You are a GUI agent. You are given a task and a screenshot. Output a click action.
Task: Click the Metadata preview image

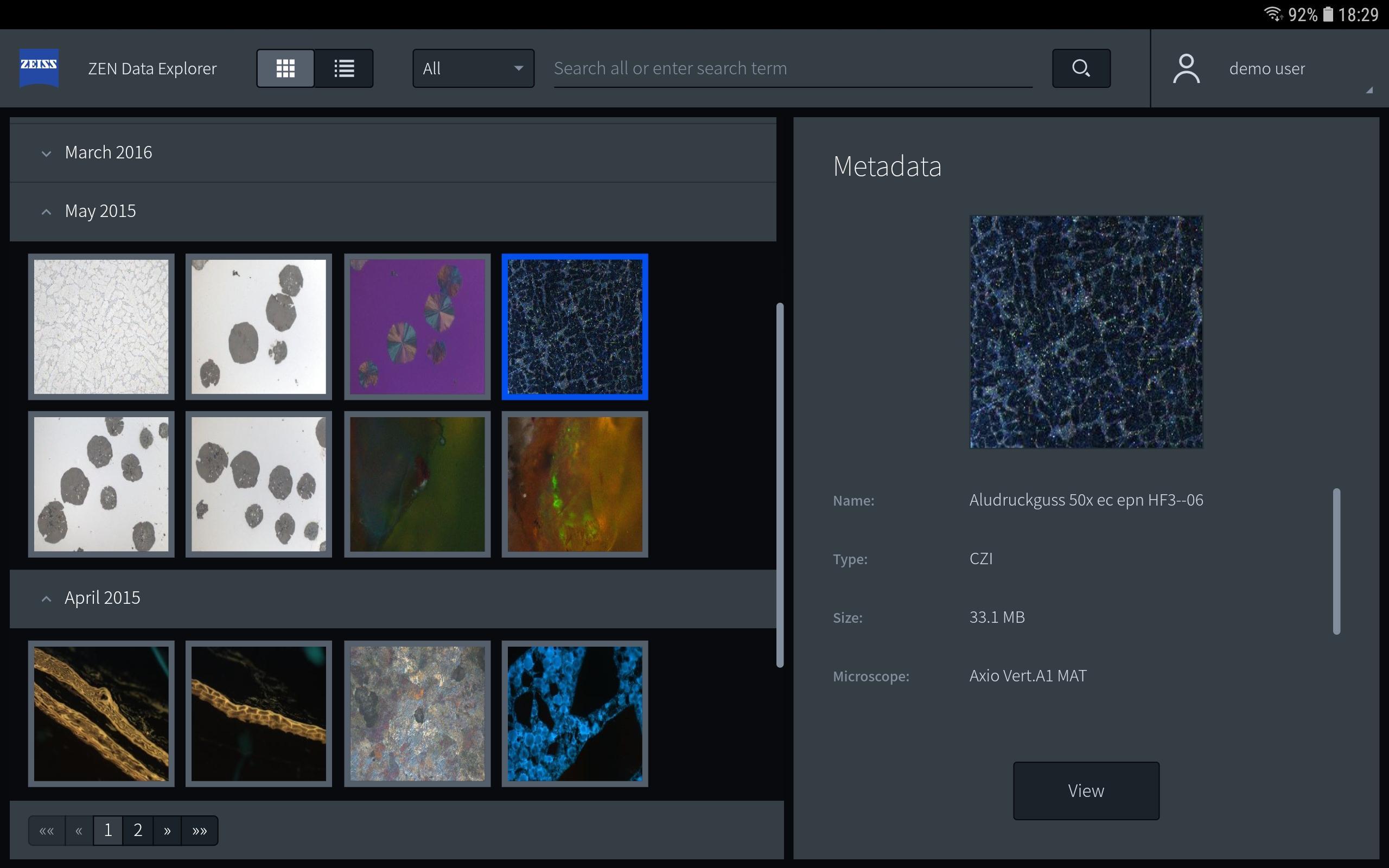click(1086, 332)
